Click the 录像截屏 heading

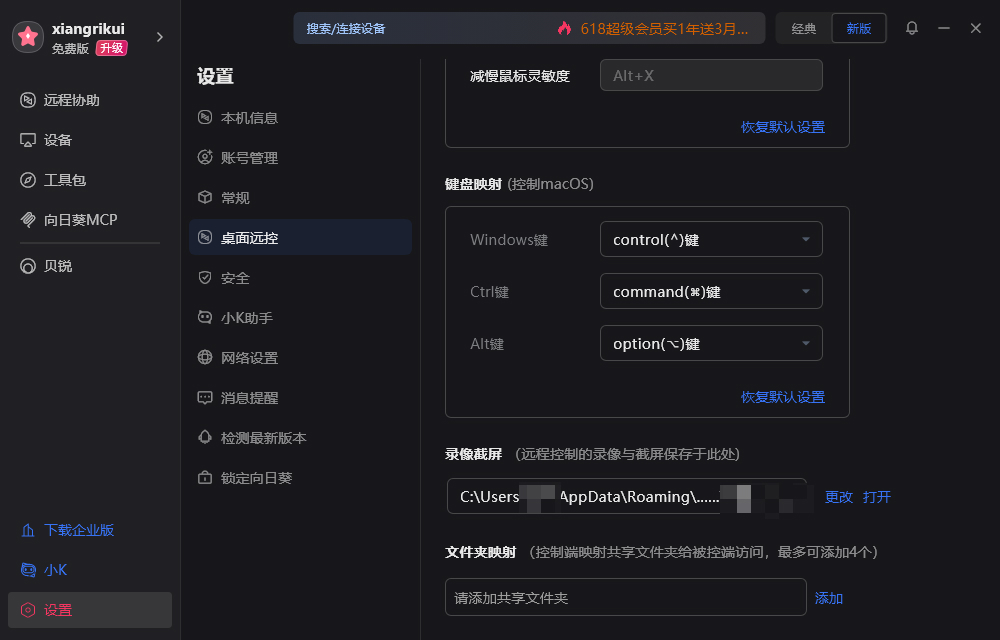(473, 454)
